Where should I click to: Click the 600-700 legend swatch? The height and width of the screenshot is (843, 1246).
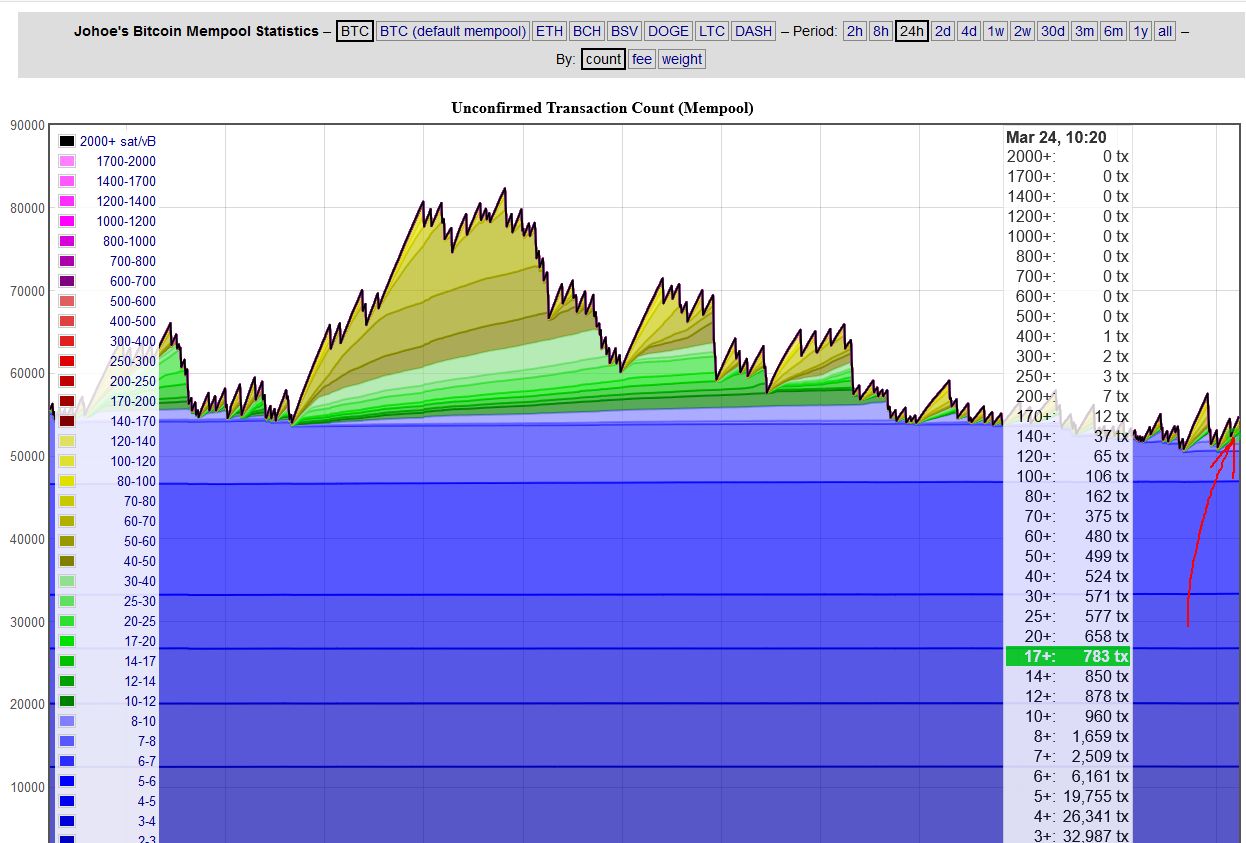[x=67, y=281]
